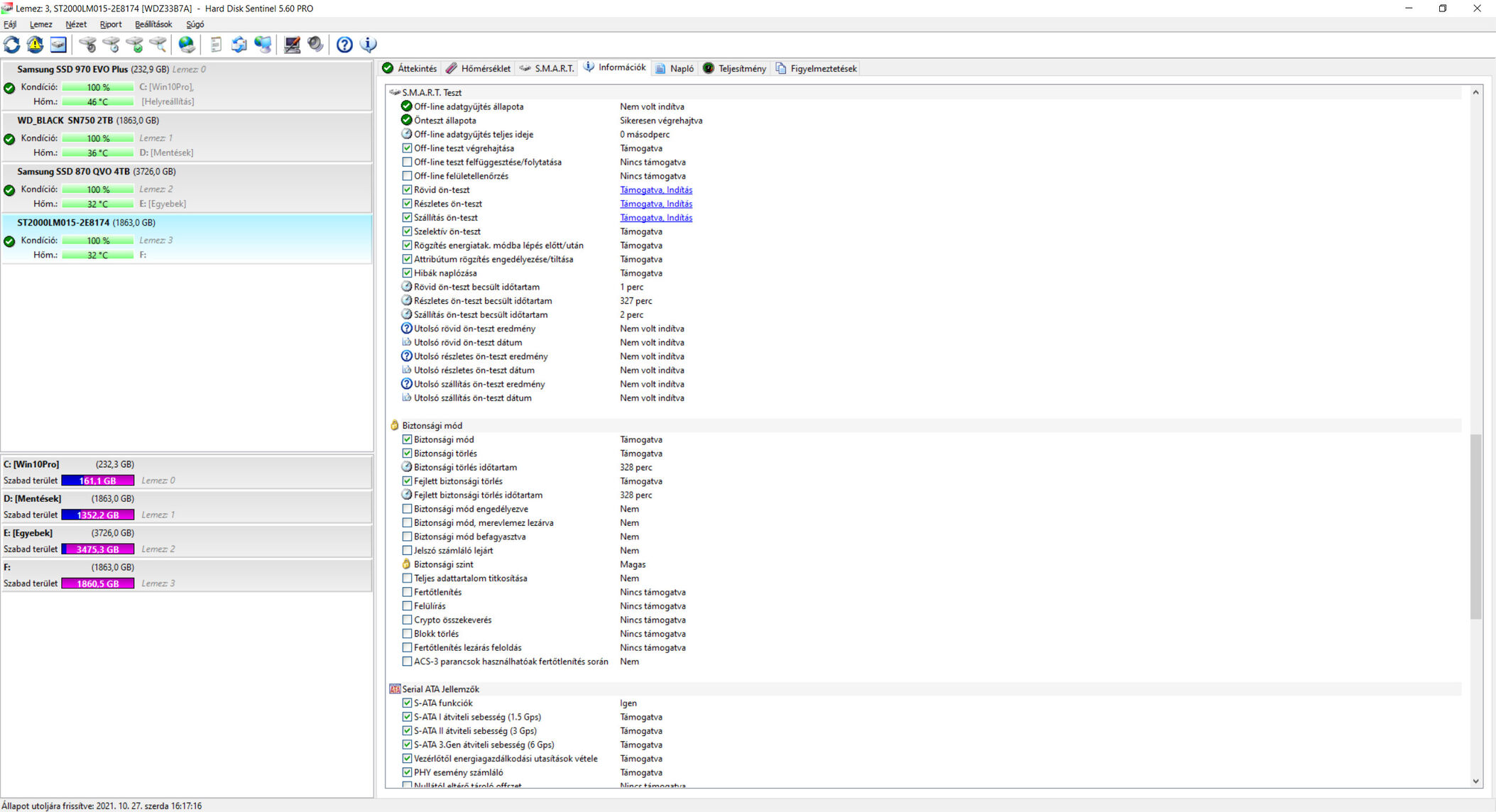Click the blue info bubble toolbar icon
Image resolution: width=1496 pixels, height=812 pixels.
coord(368,45)
